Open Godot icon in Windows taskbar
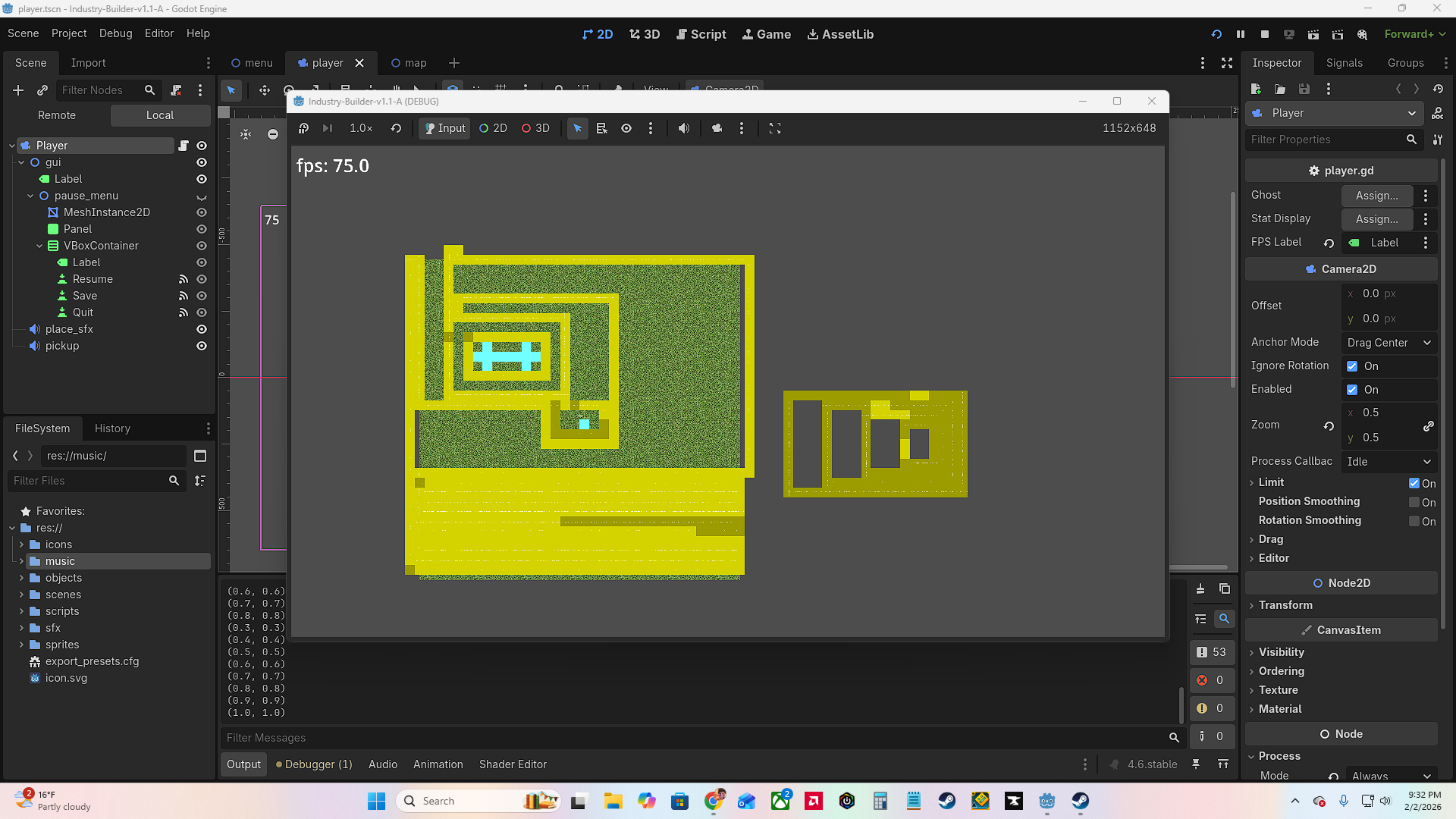 [x=1046, y=801]
